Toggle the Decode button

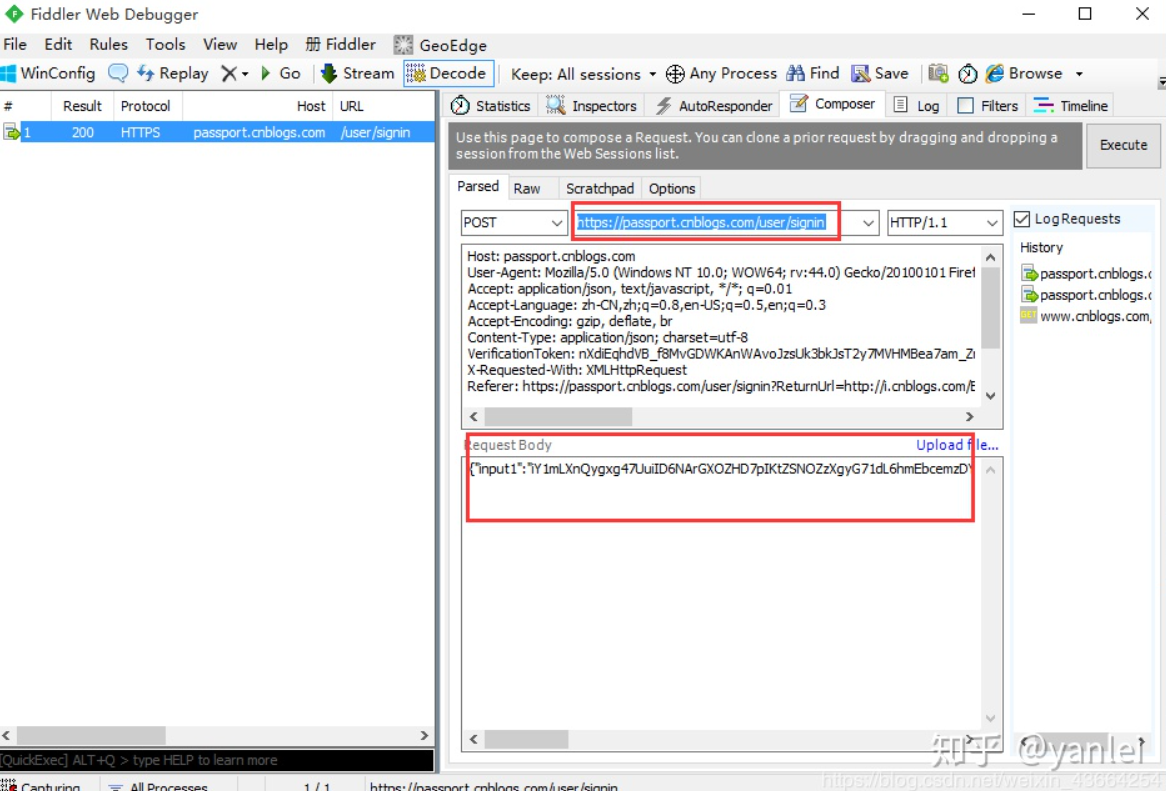pos(448,74)
